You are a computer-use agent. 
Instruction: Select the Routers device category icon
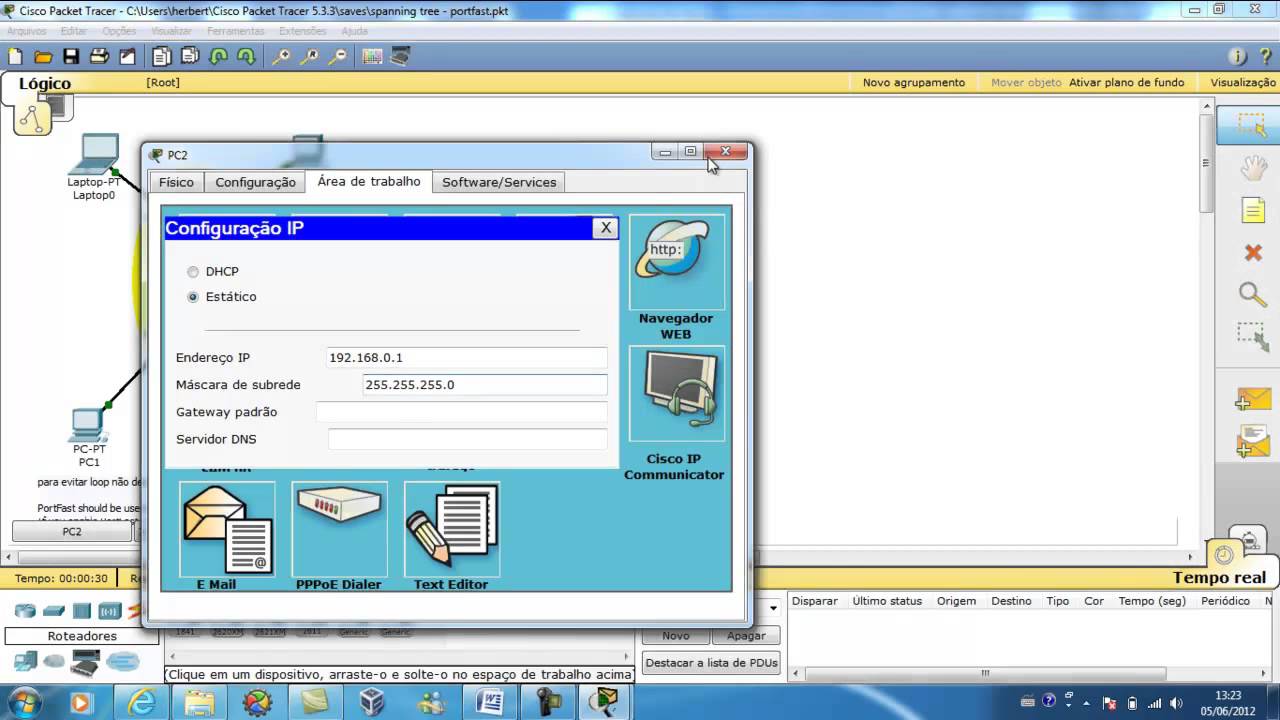coord(25,611)
